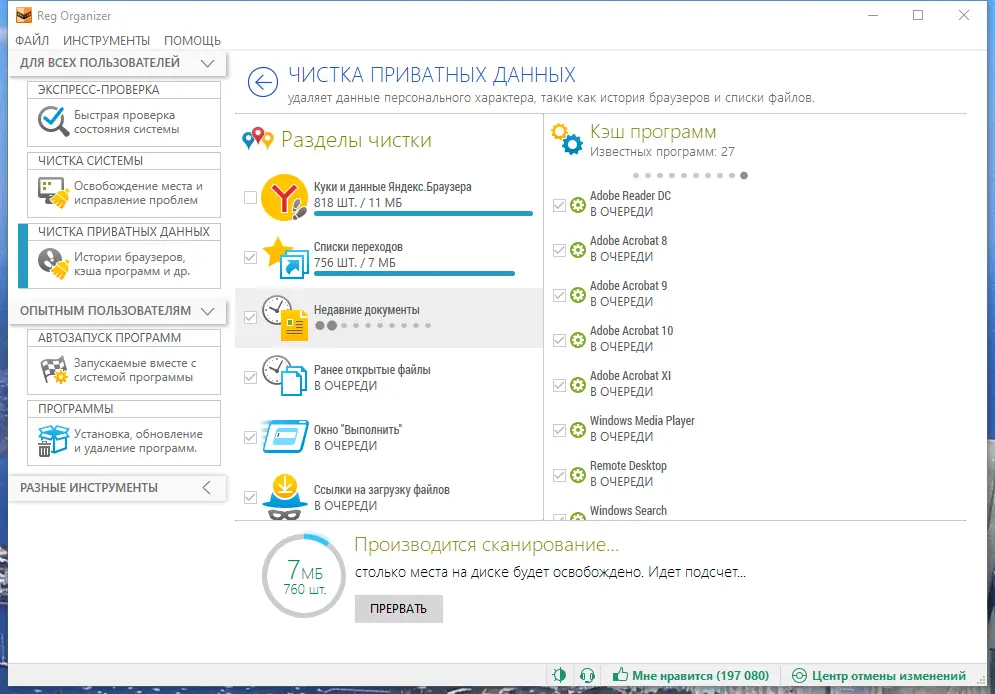Click the Adobe Acrobat 10 gear icon
Viewport: 995px width, 694px height.
coord(577,340)
